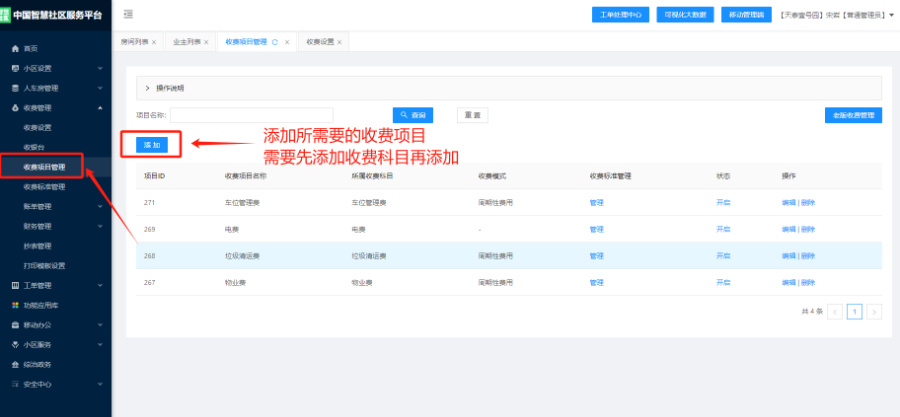Go to the previous page arrow
Viewport: 900px width, 417px height.
(x=835, y=312)
